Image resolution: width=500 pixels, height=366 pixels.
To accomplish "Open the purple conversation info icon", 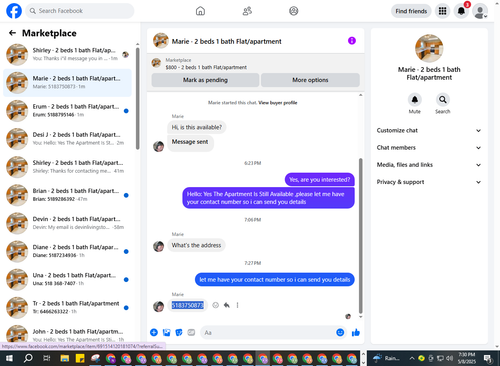I will click(352, 41).
